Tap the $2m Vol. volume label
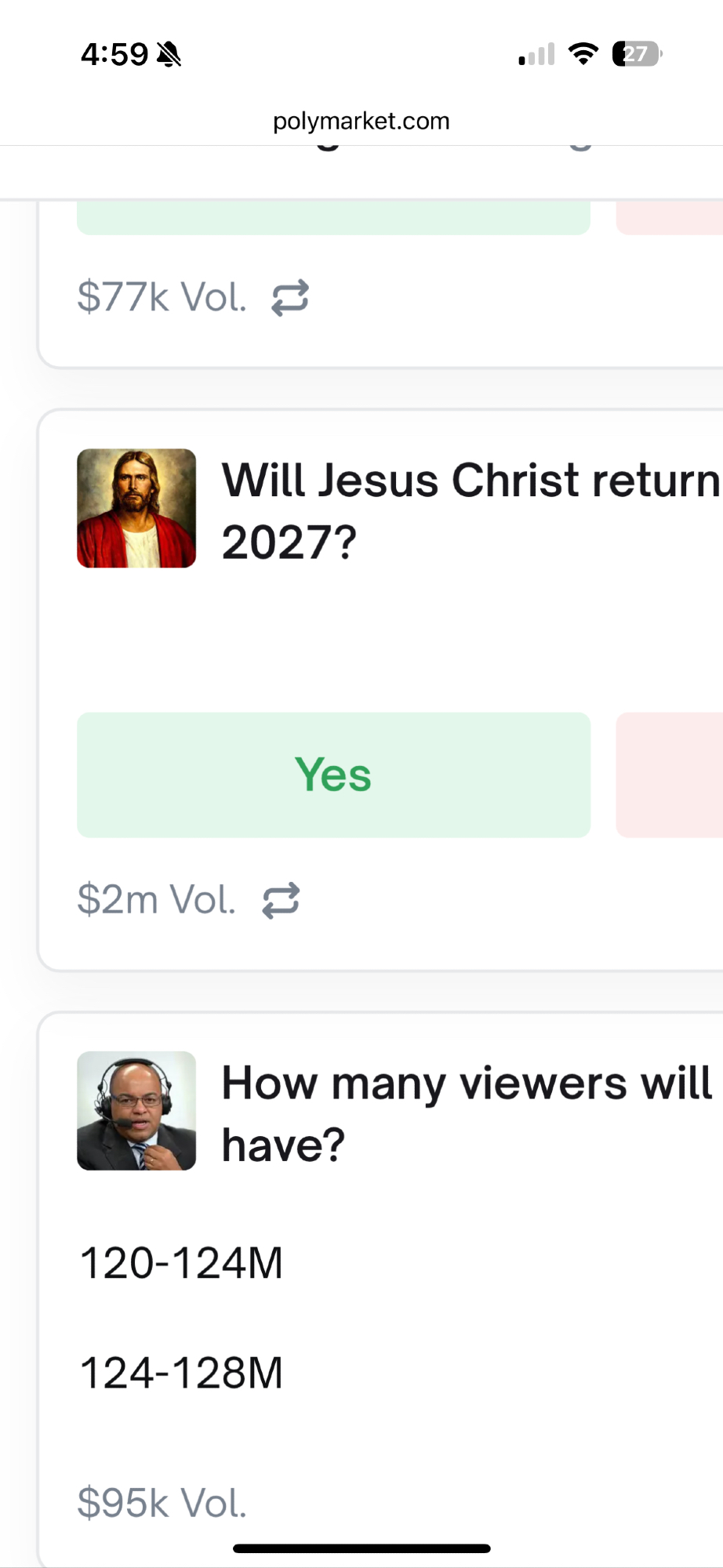 [157, 900]
